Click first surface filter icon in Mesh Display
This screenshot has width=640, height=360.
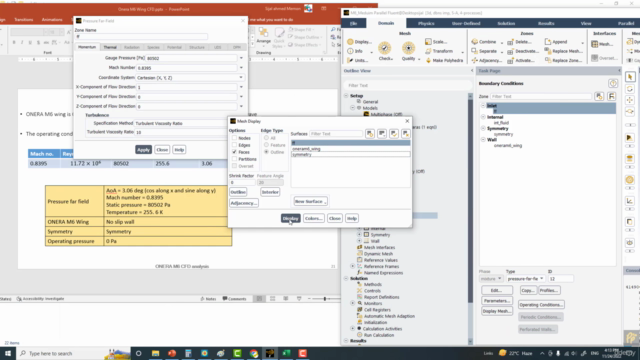pos(370,134)
